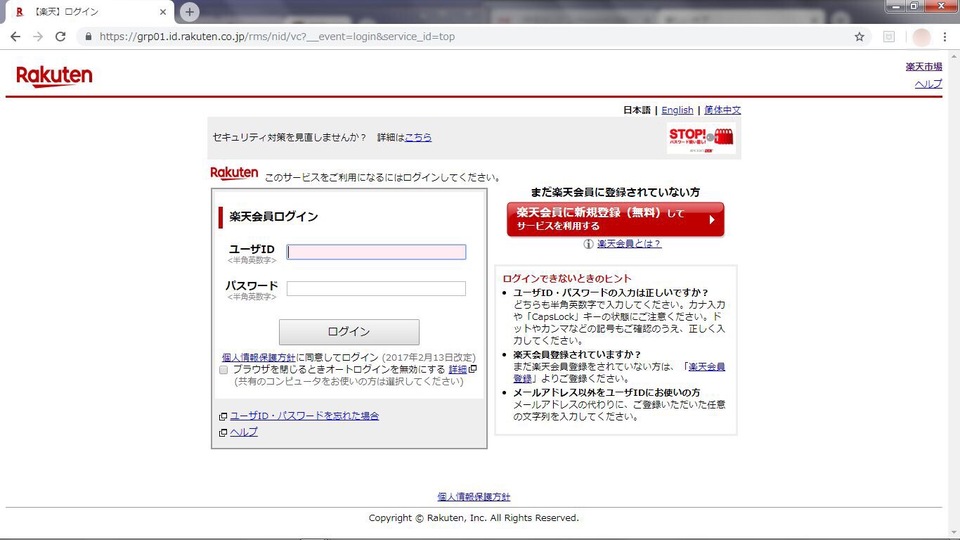Screen dimensions: 960x540
Task: Focus the パスワード input field
Action: 376,288
